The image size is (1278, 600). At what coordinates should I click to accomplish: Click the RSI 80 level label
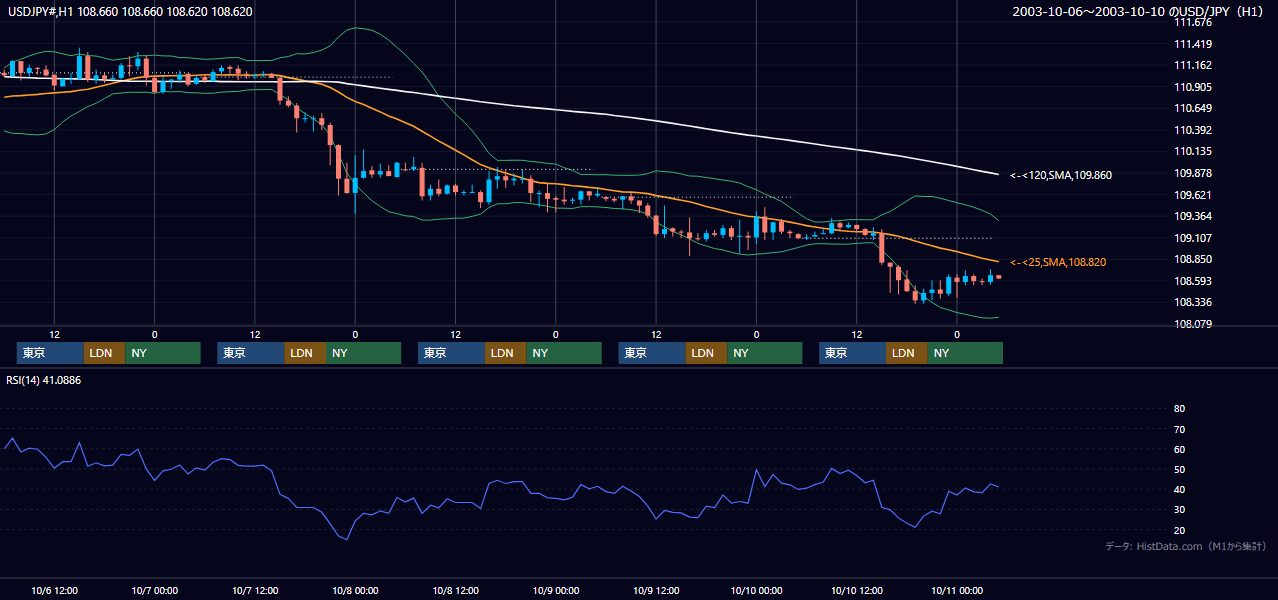(1179, 409)
